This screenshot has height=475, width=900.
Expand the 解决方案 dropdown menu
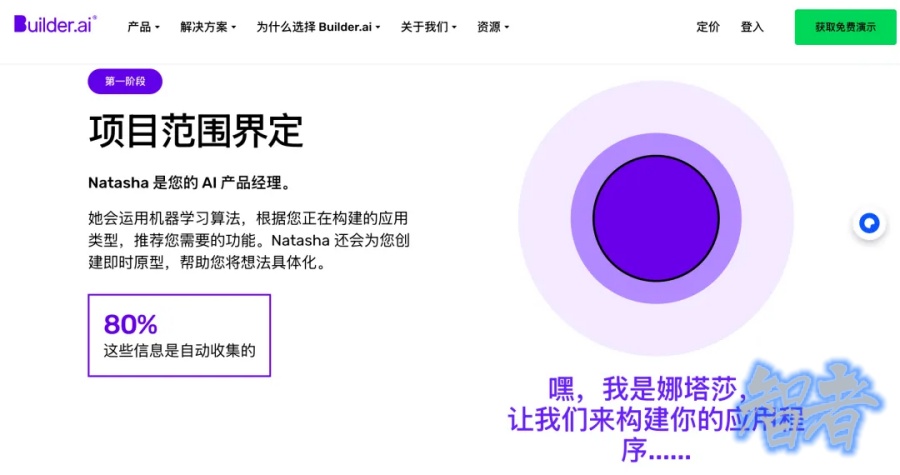click(208, 27)
